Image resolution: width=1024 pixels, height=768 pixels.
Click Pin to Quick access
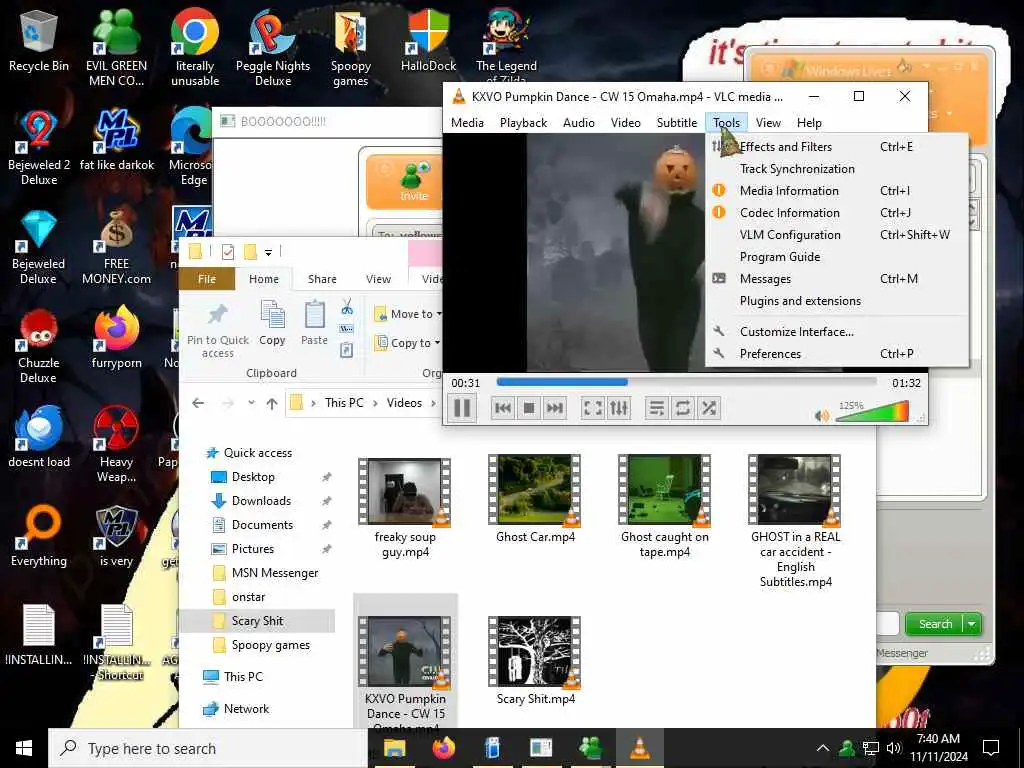tap(217, 330)
